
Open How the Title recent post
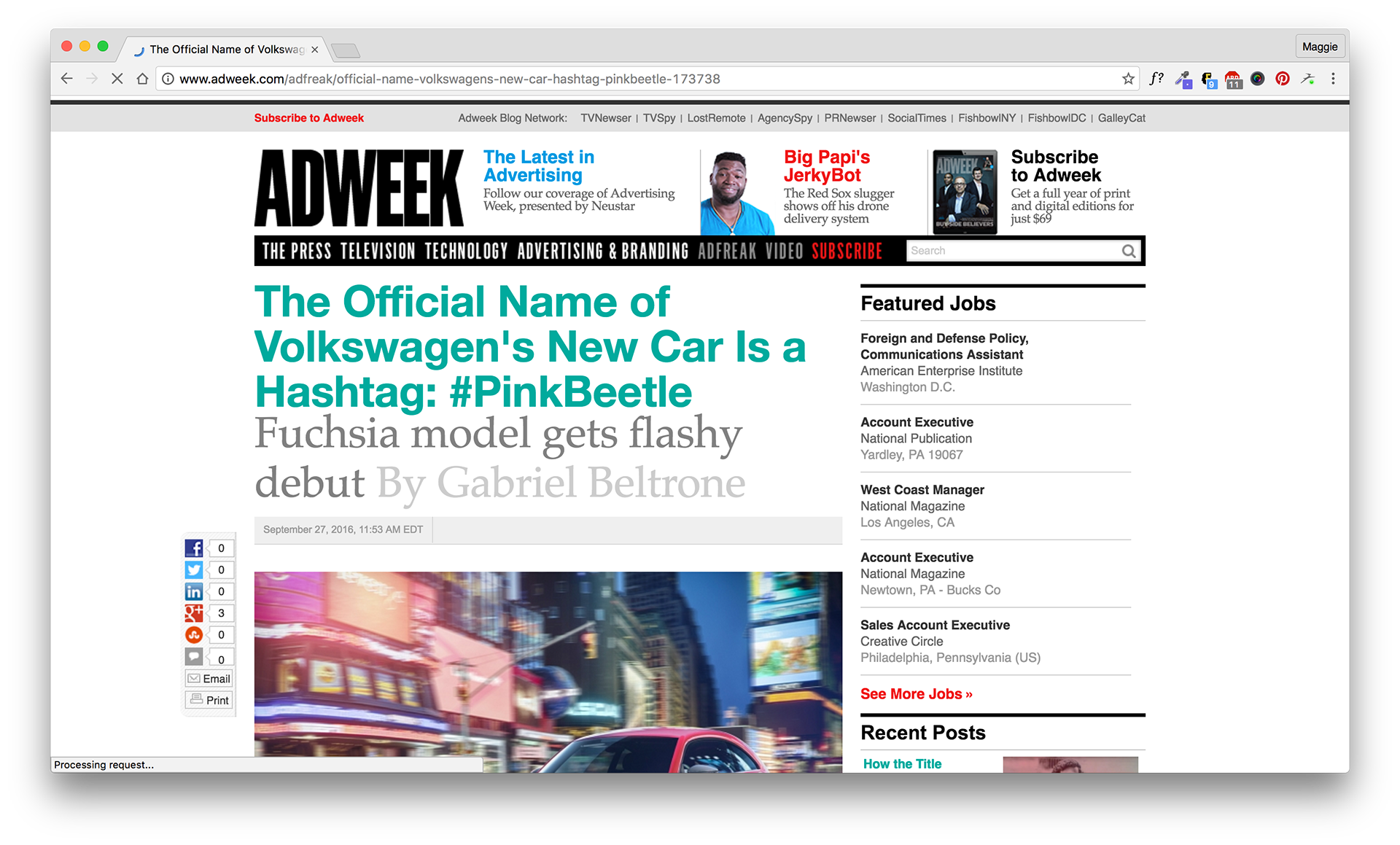[x=902, y=764]
